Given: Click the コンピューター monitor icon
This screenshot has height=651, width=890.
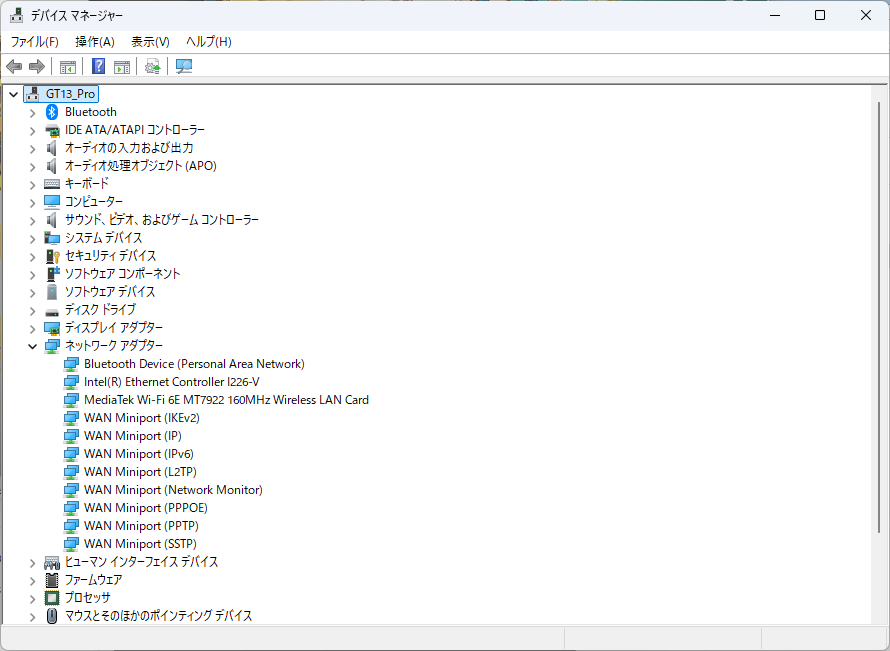Looking at the screenshot, I should coord(52,201).
